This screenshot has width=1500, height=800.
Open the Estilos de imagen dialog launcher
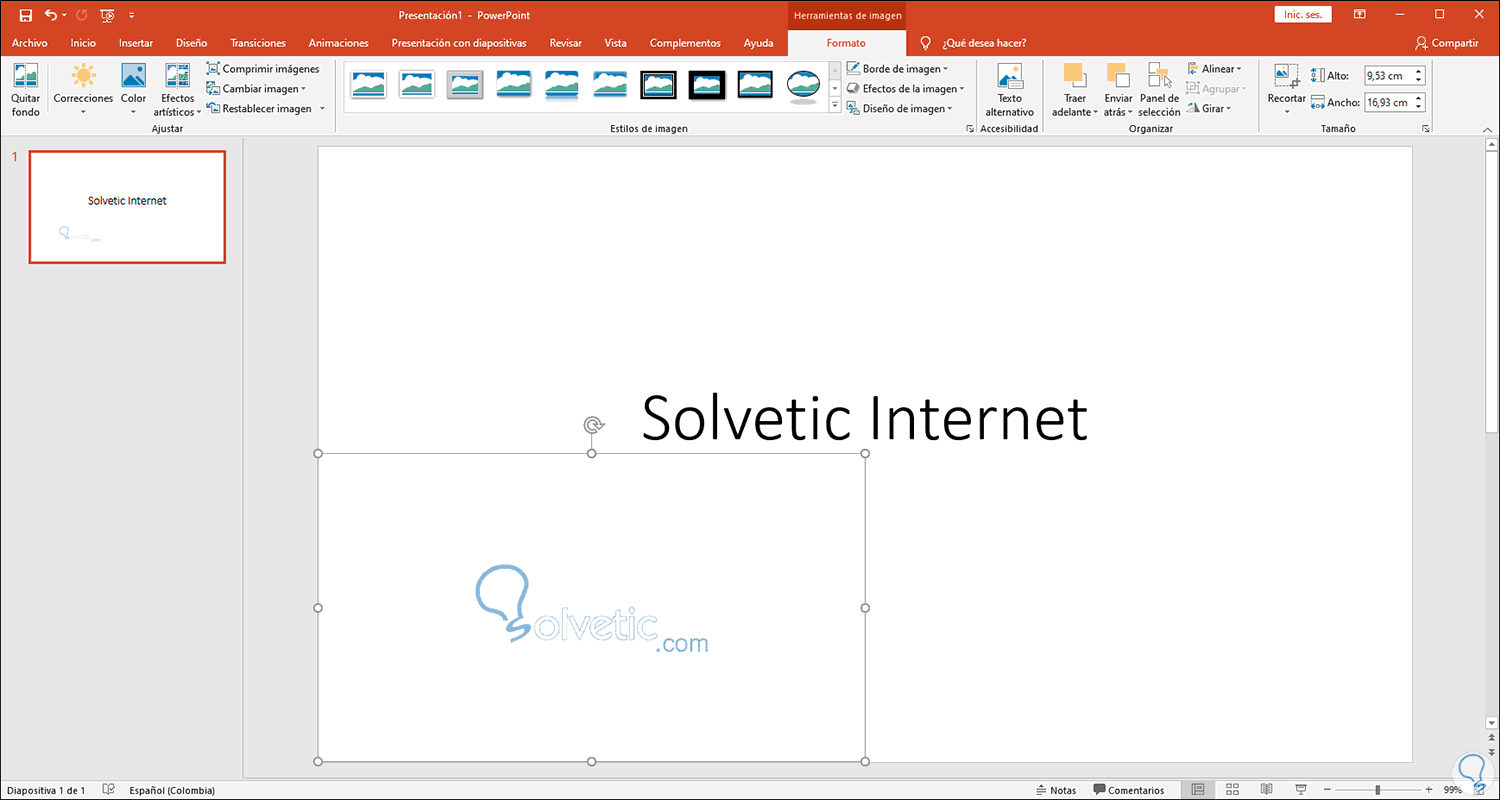pyautogui.click(x=968, y=129)
